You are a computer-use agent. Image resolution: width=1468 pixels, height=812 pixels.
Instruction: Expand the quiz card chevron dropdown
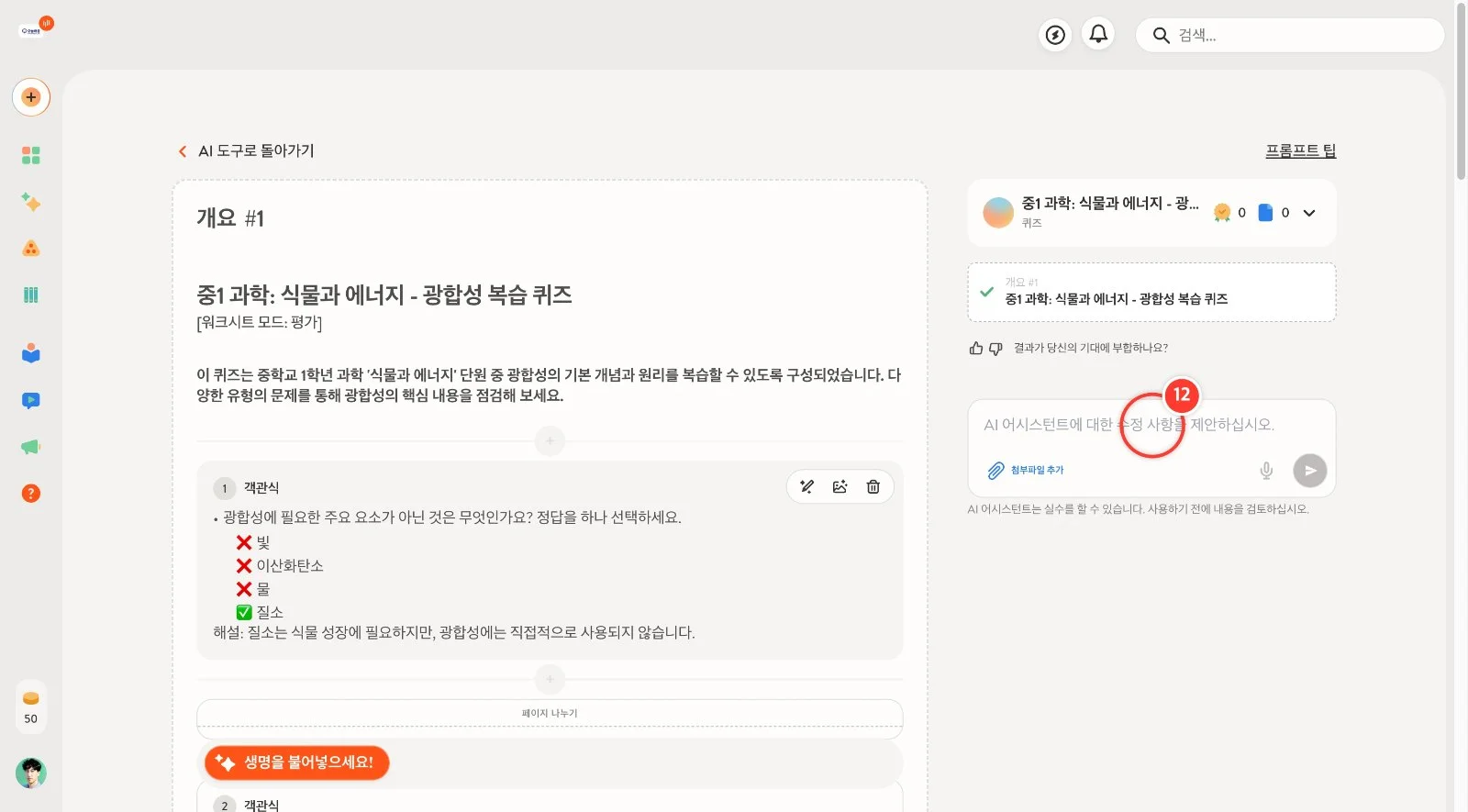1309,213
